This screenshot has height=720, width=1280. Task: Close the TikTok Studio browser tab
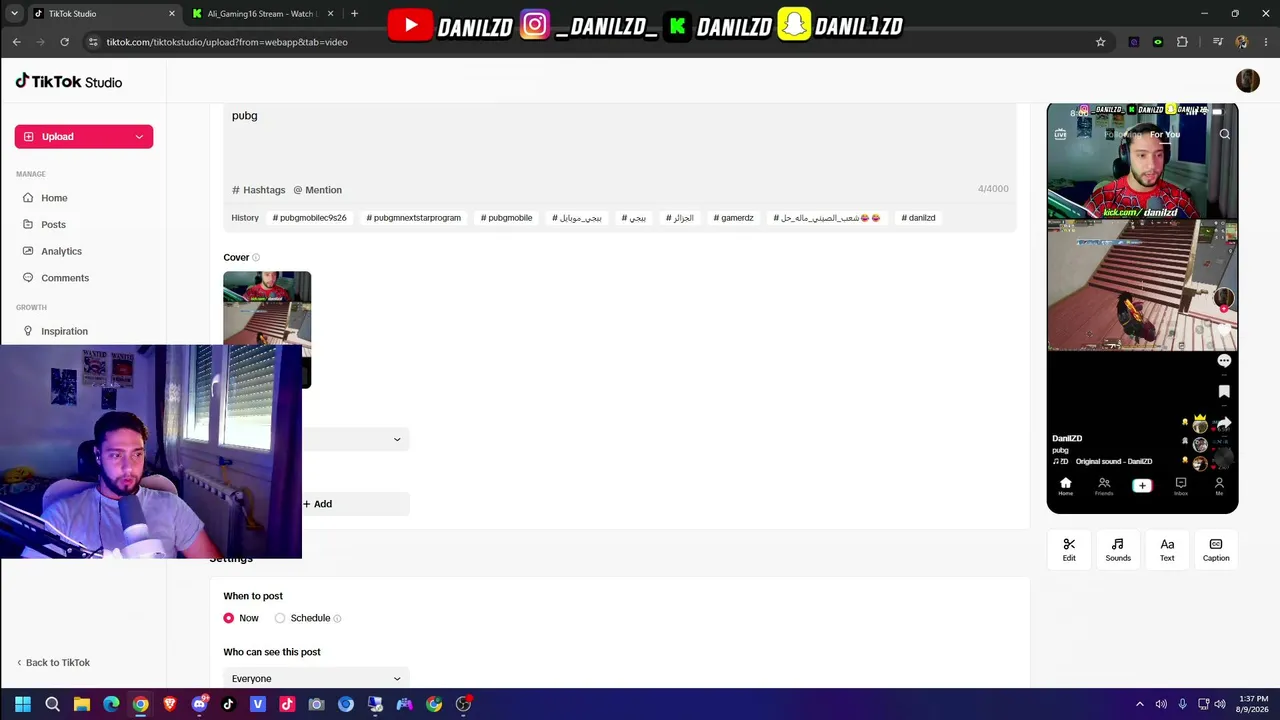[172, 14]
